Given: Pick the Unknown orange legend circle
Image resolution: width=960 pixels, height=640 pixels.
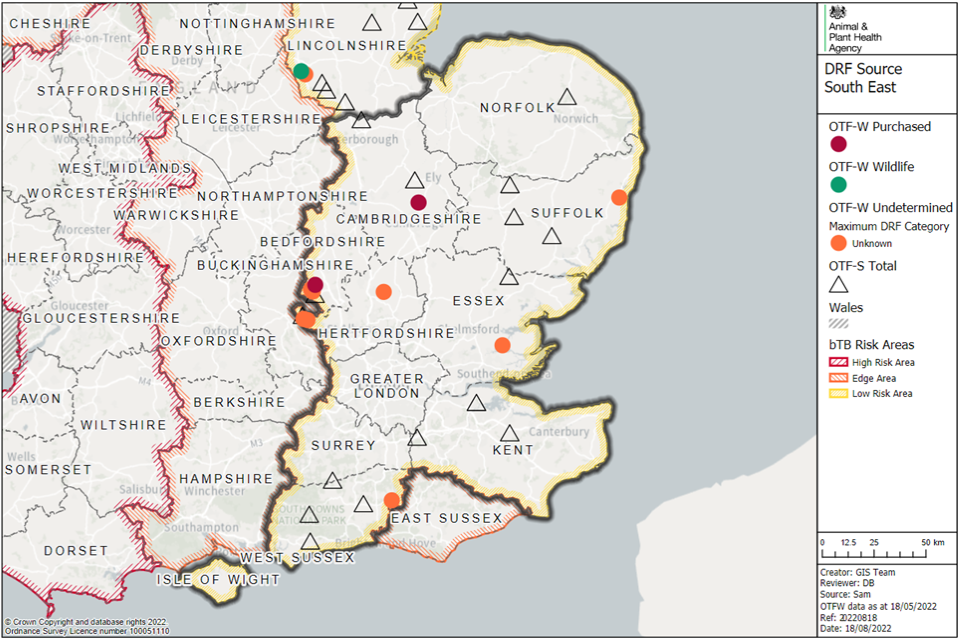Looking at the screenshot, I should pos(838,243).
